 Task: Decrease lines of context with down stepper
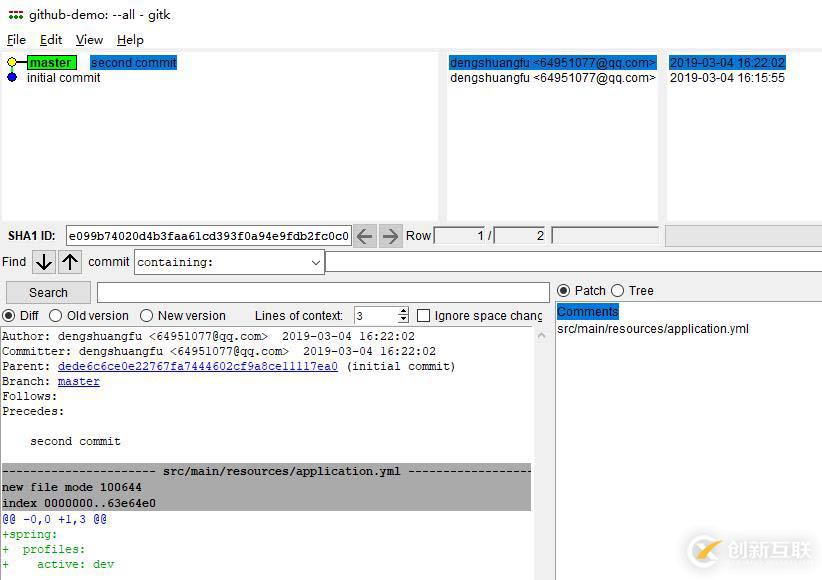click(403, 319)
